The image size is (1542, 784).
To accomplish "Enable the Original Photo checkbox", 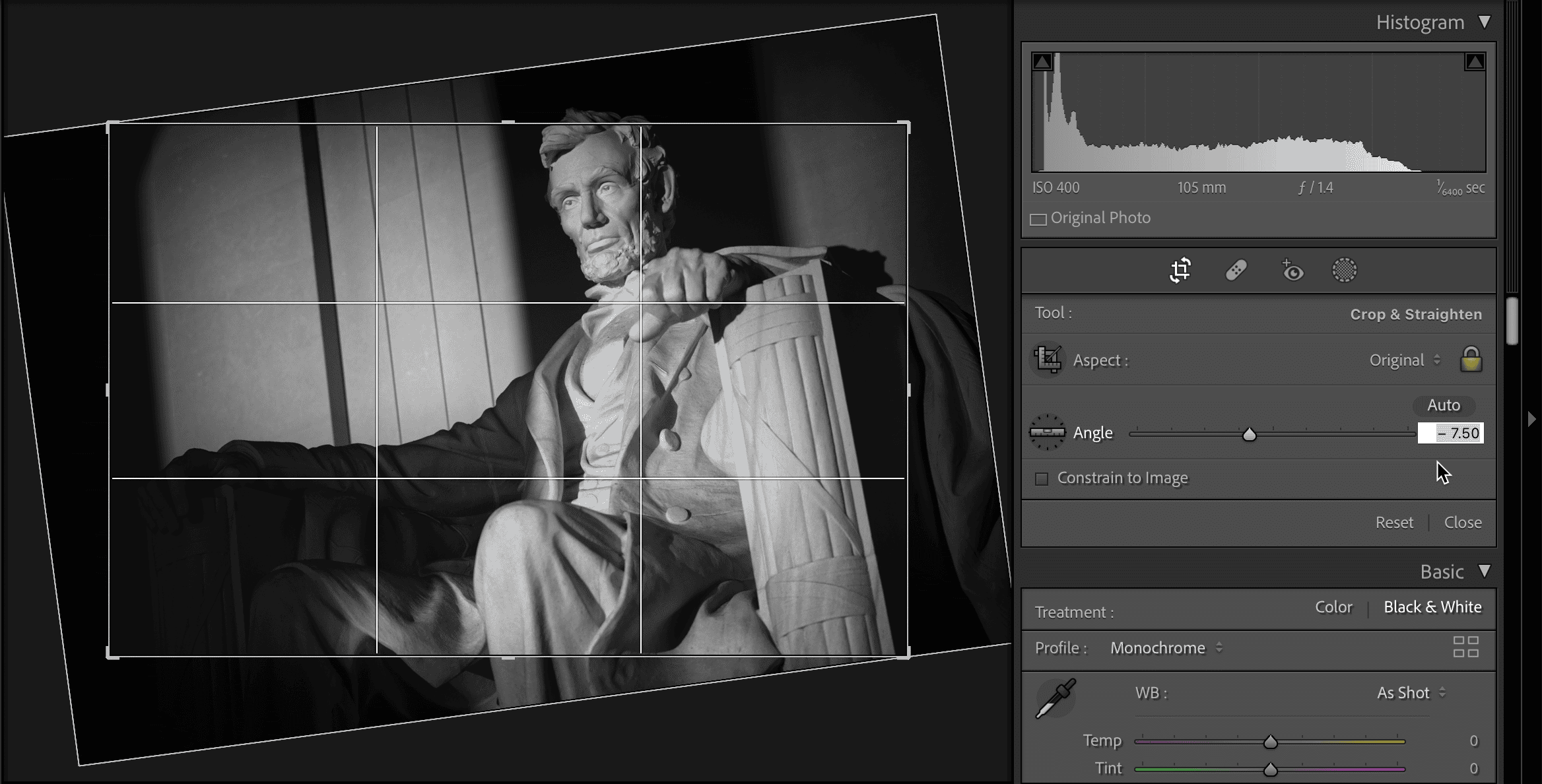I will click(x=1038, y=219).
